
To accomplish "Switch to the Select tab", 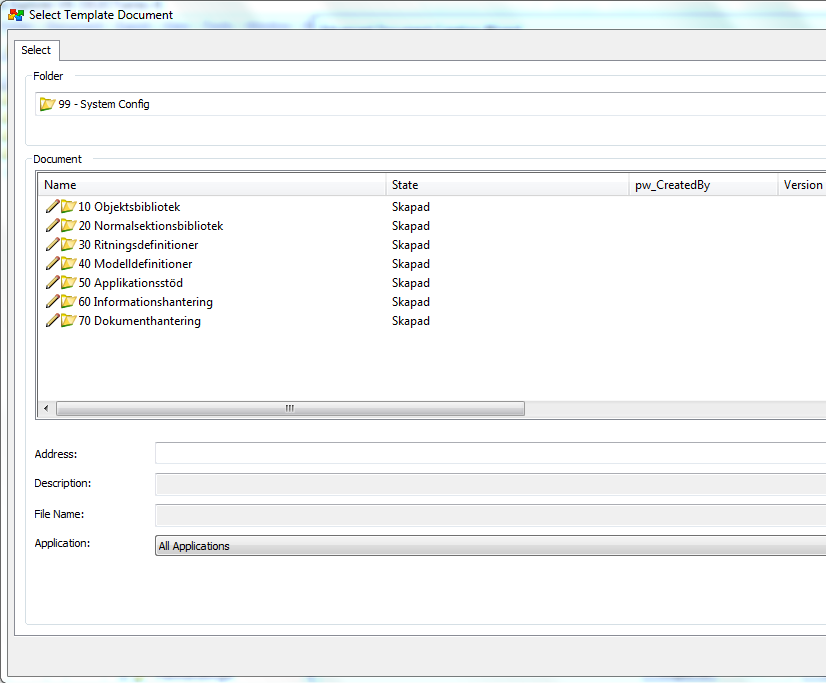I will click(36, 50).
